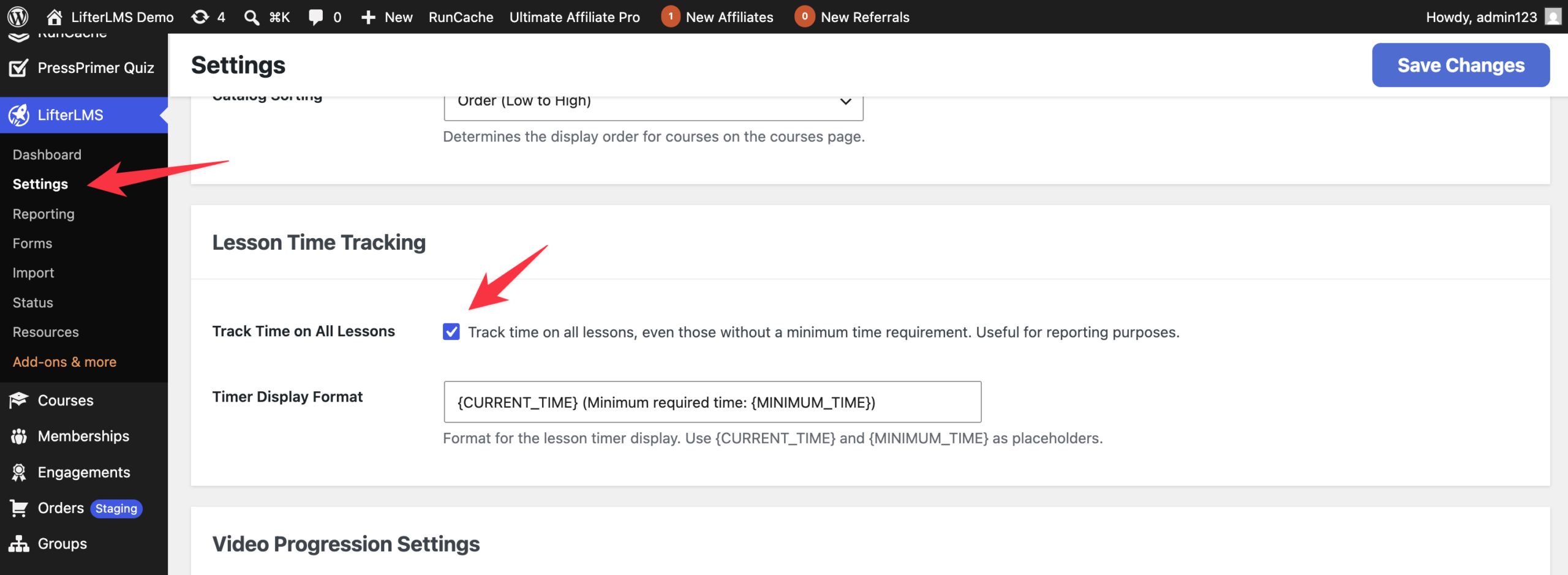Click the ⌘K search shortcut text
The height and width of the screenshot is (575, 1568).
tap(279, 17)
